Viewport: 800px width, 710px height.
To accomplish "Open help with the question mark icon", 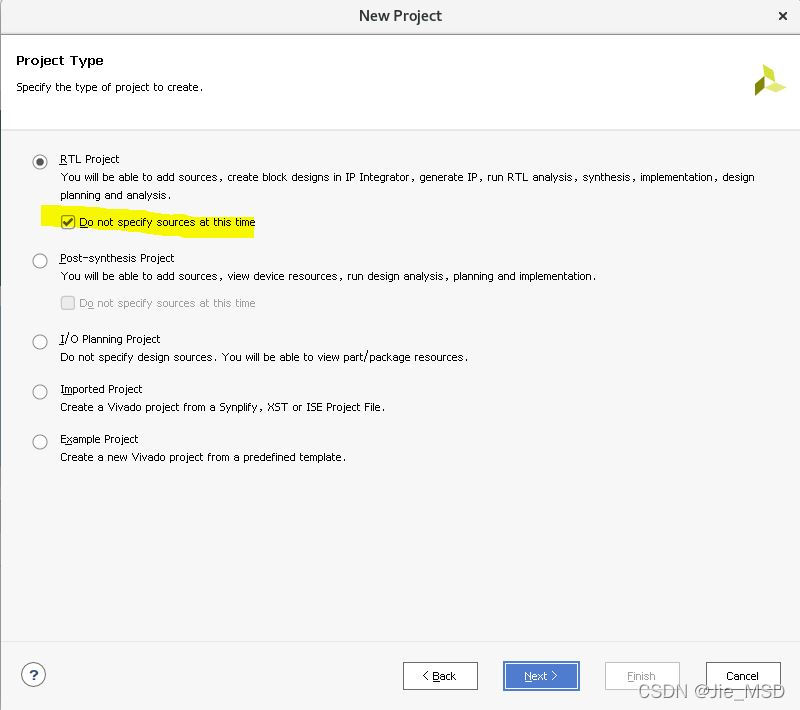I will (x=34, y=675).
